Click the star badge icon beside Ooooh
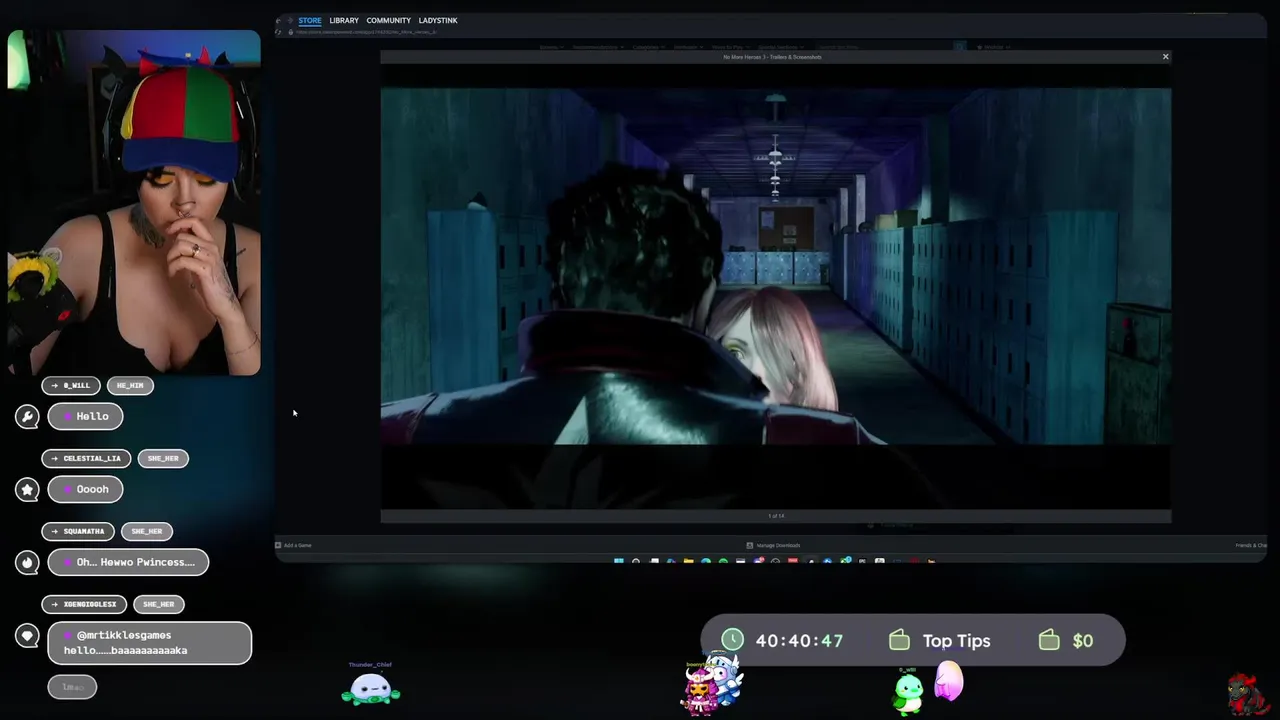Viewport: 1280px width, 720px height. point(27,489)
